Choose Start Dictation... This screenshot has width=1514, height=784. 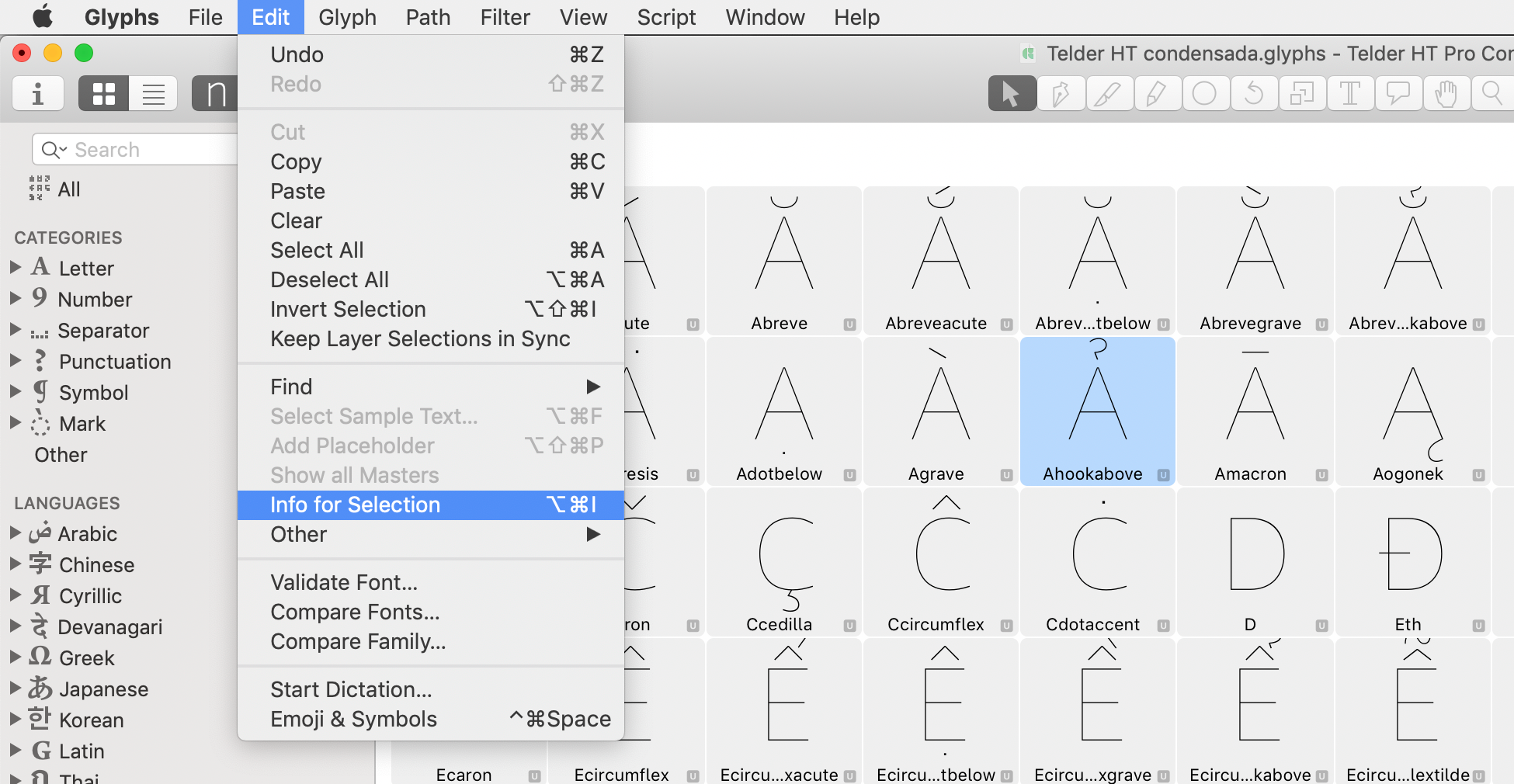click(x=431, y=689)
